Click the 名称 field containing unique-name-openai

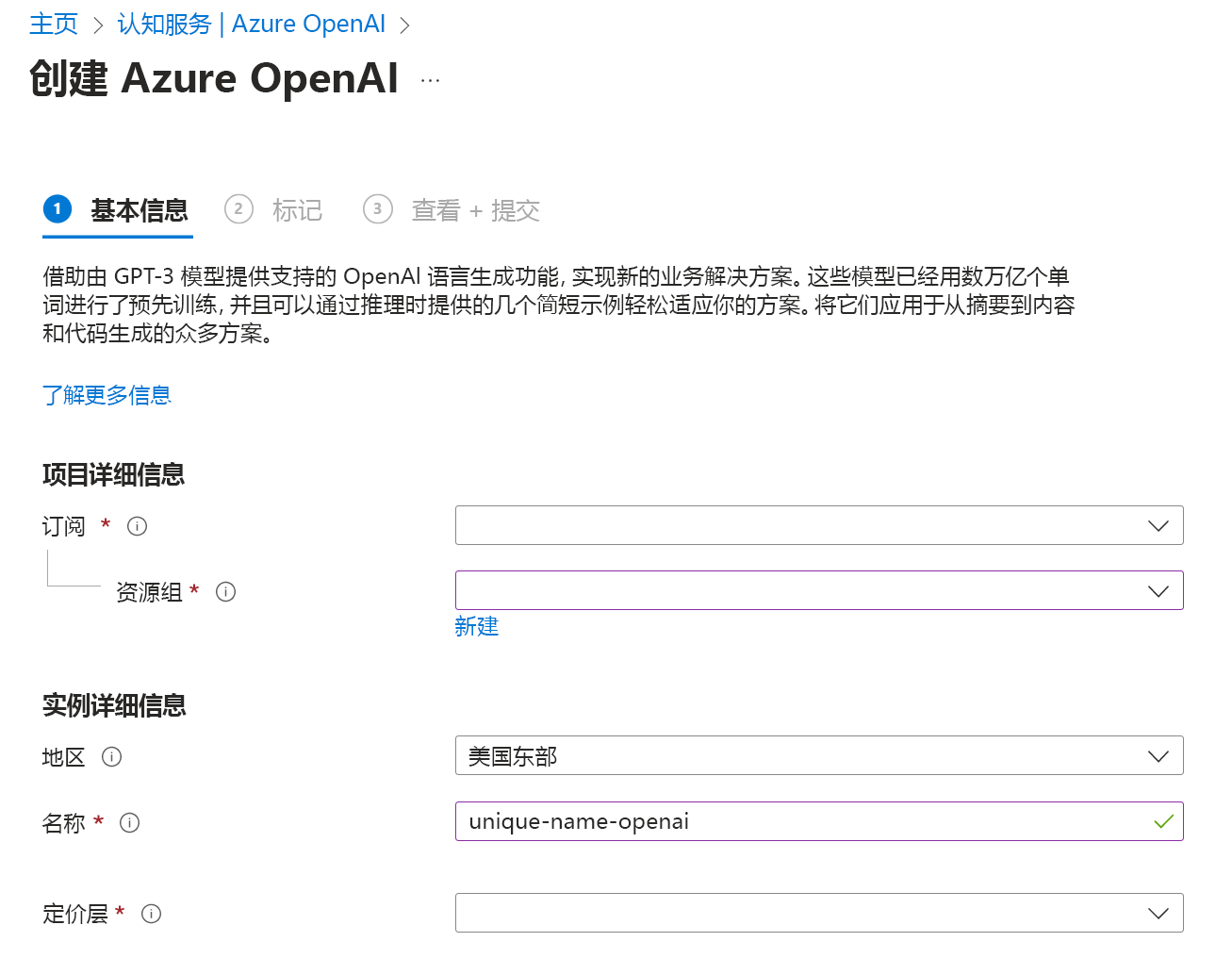point(819,821)
